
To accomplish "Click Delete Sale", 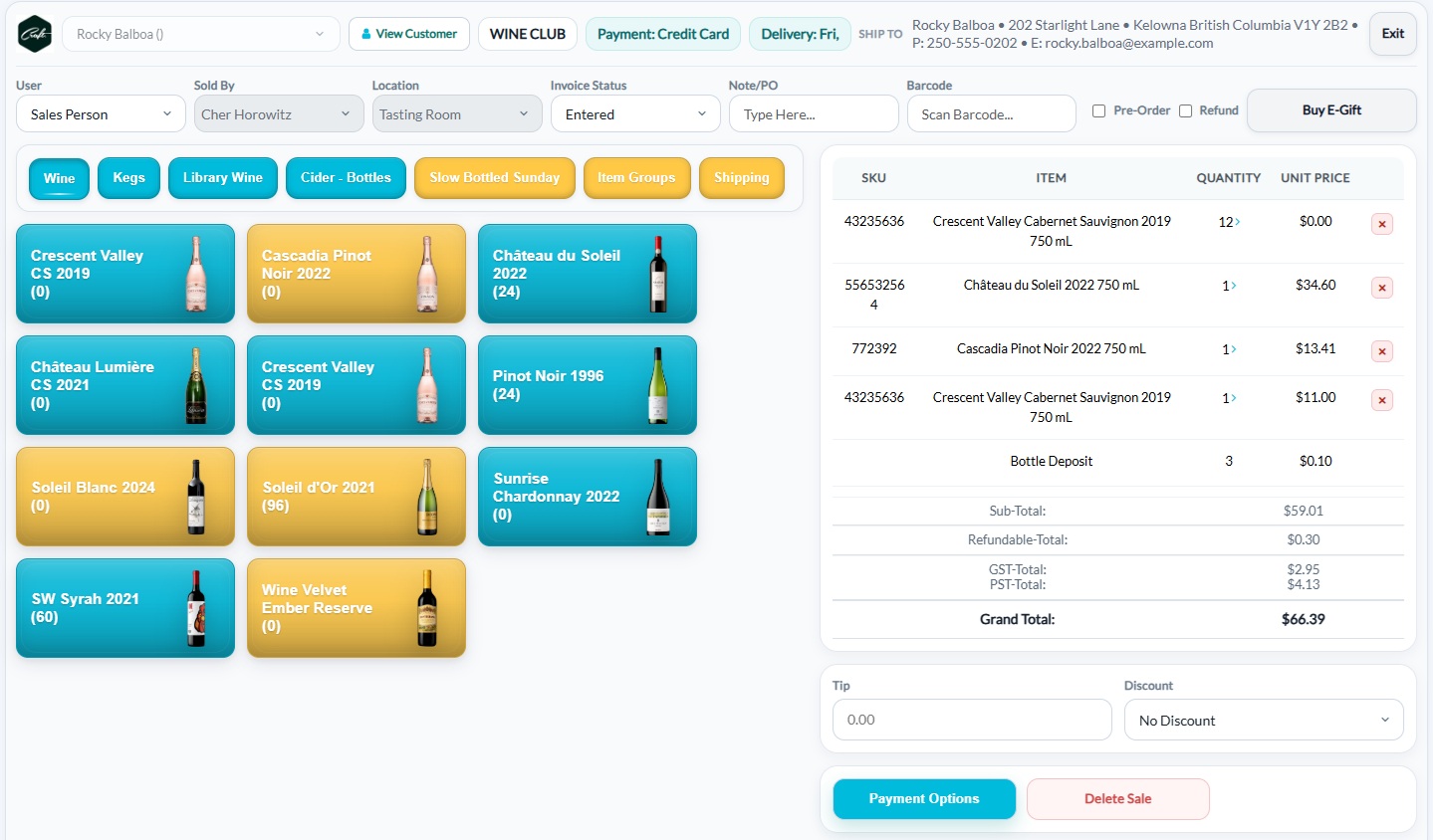I will 1118,799.
